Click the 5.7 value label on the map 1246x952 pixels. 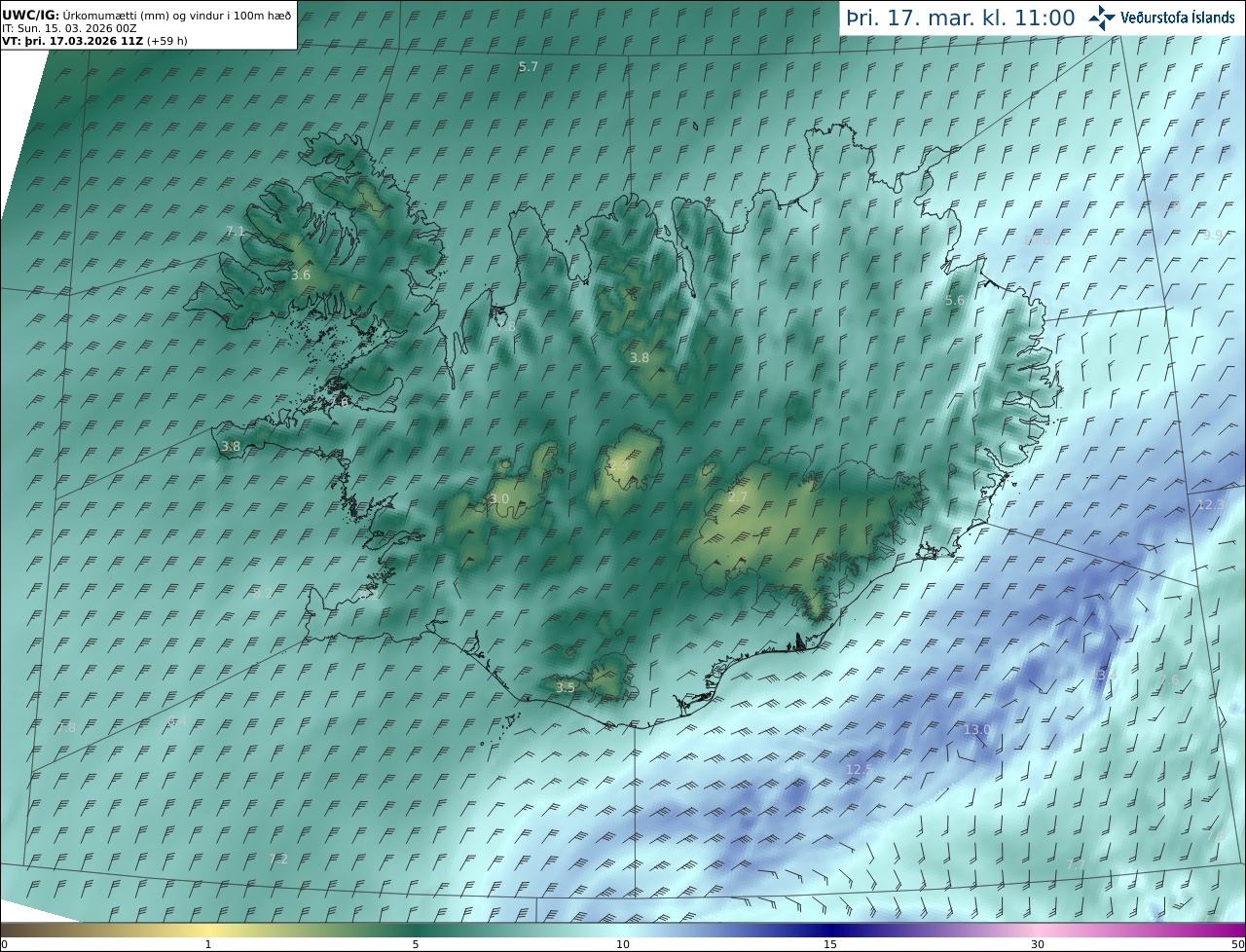[528, 66]
